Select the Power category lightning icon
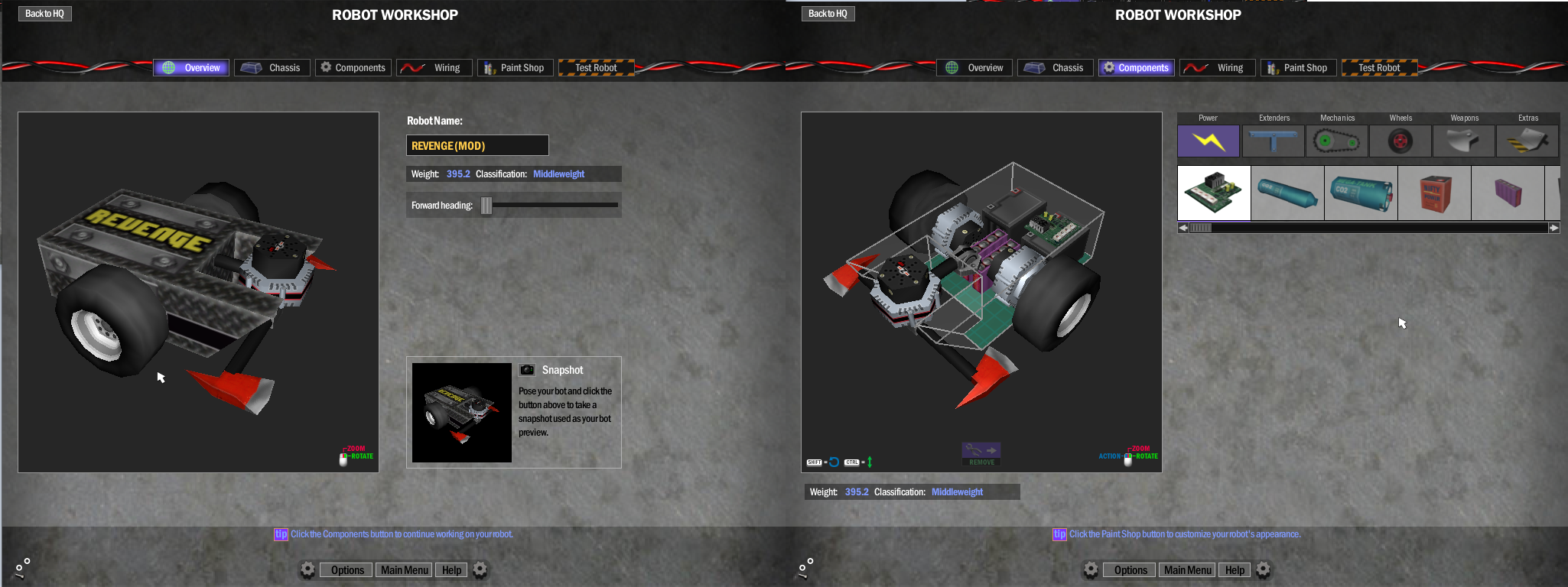This screenshot has width=1568, height=587. (x=1208, y=141)
